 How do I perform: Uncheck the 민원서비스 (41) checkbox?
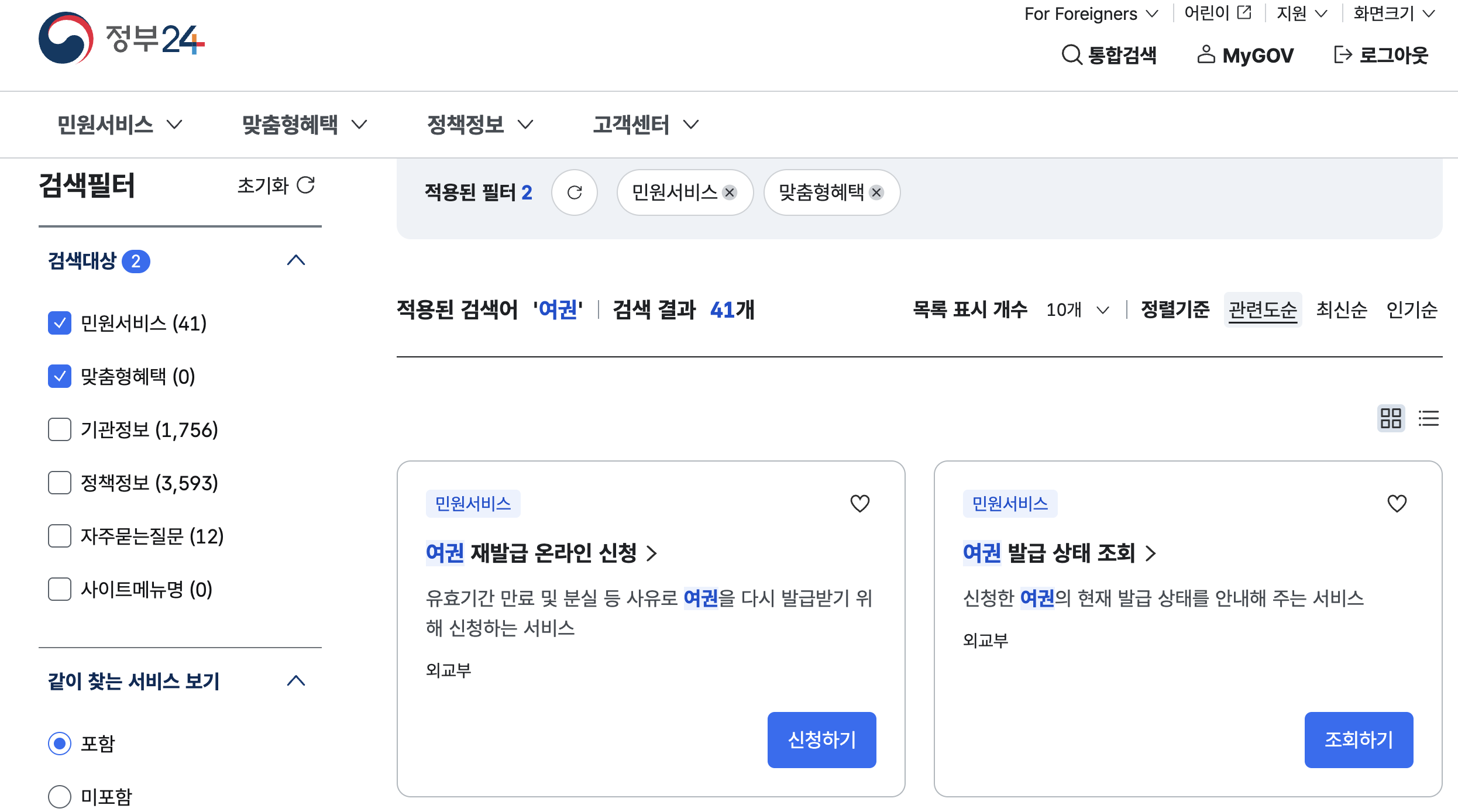click(x=60, y=323)
